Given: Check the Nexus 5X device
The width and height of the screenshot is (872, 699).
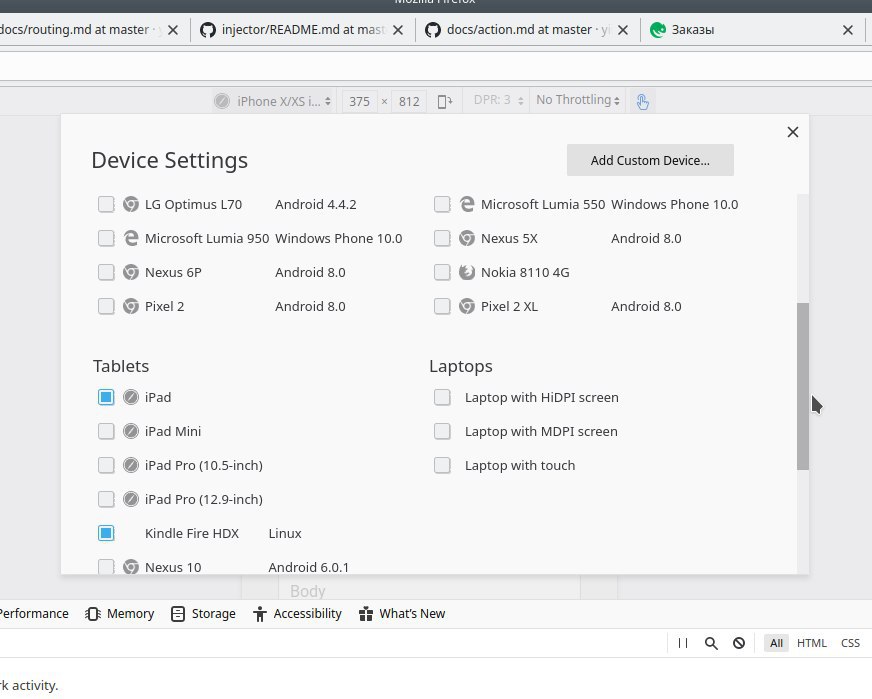Looking at the screenshot, I should tap(442, 238).
